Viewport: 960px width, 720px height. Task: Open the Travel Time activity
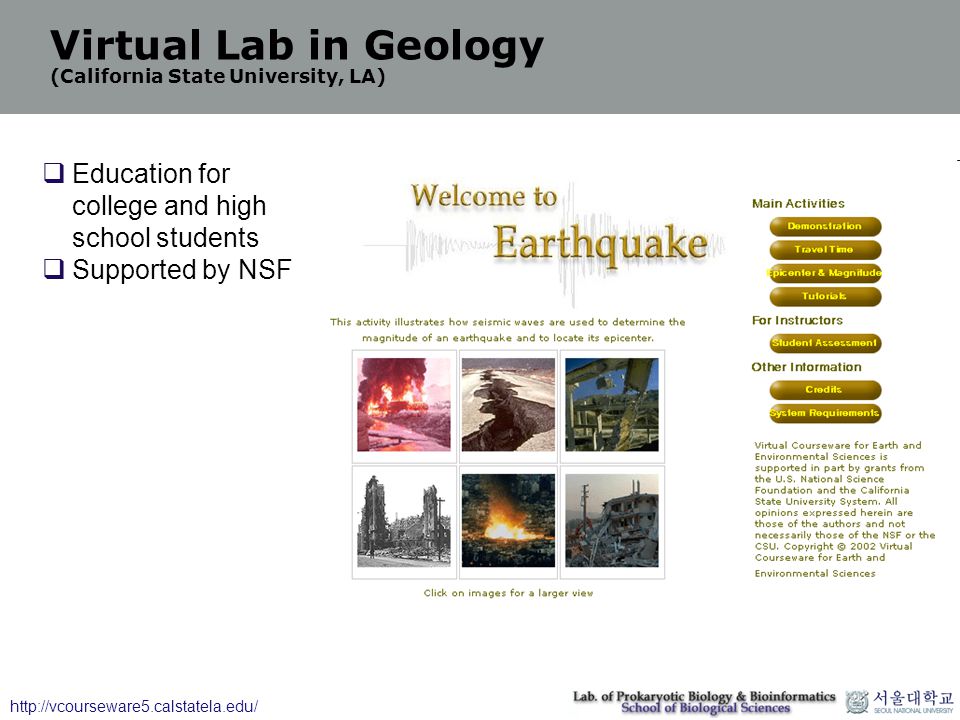tap(825, 250)
